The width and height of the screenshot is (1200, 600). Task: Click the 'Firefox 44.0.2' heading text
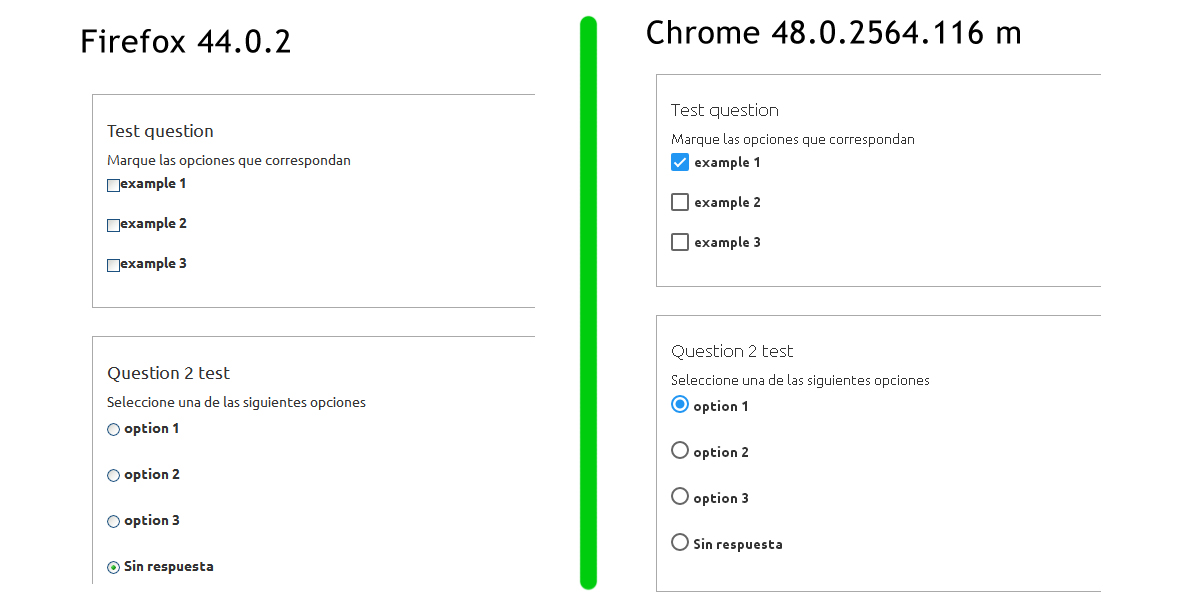[185, 42]
